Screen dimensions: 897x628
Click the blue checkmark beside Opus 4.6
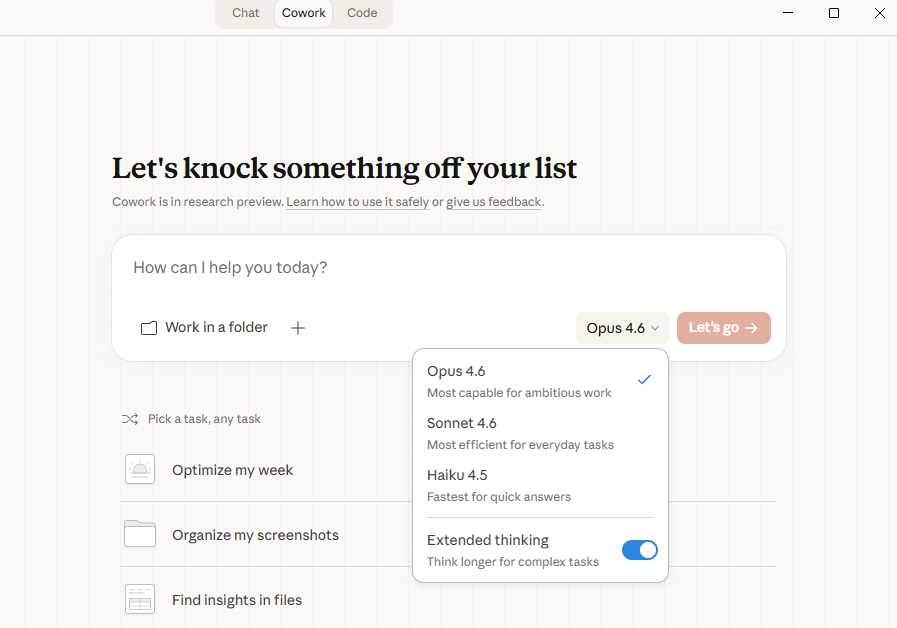pyautogui.click(x=644, y=380)
